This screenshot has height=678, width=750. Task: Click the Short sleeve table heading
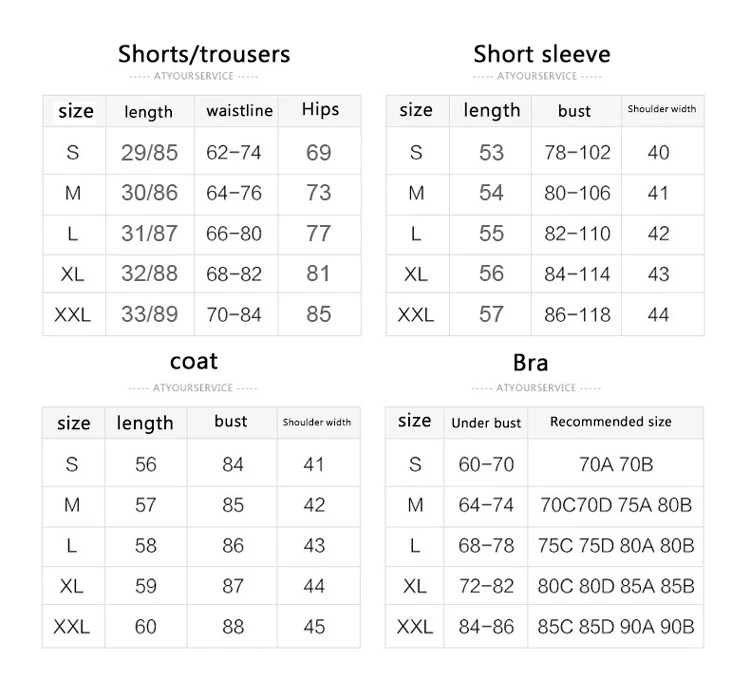pos(542,54)
